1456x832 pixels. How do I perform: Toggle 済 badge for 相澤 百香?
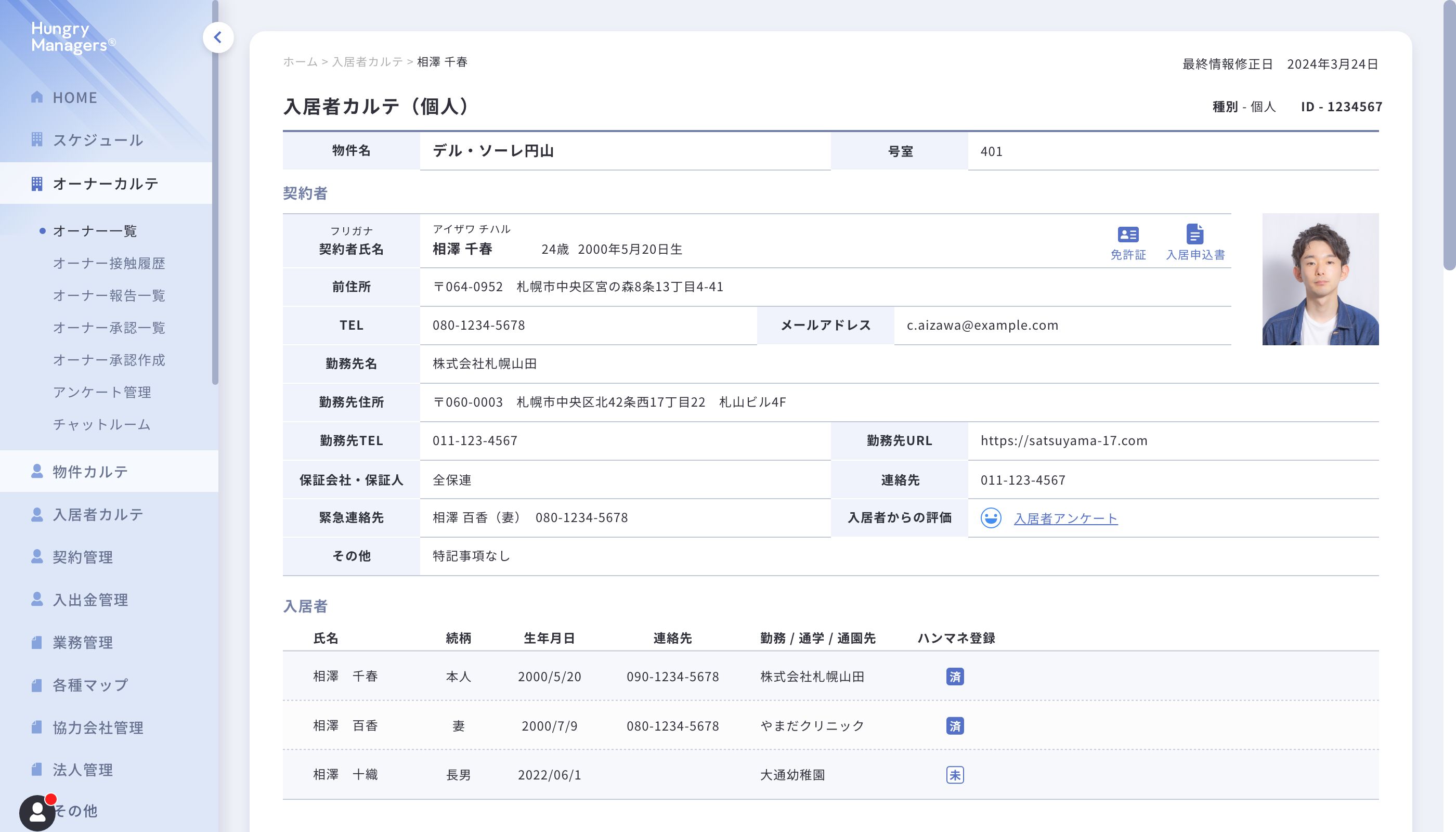point(955,726)
